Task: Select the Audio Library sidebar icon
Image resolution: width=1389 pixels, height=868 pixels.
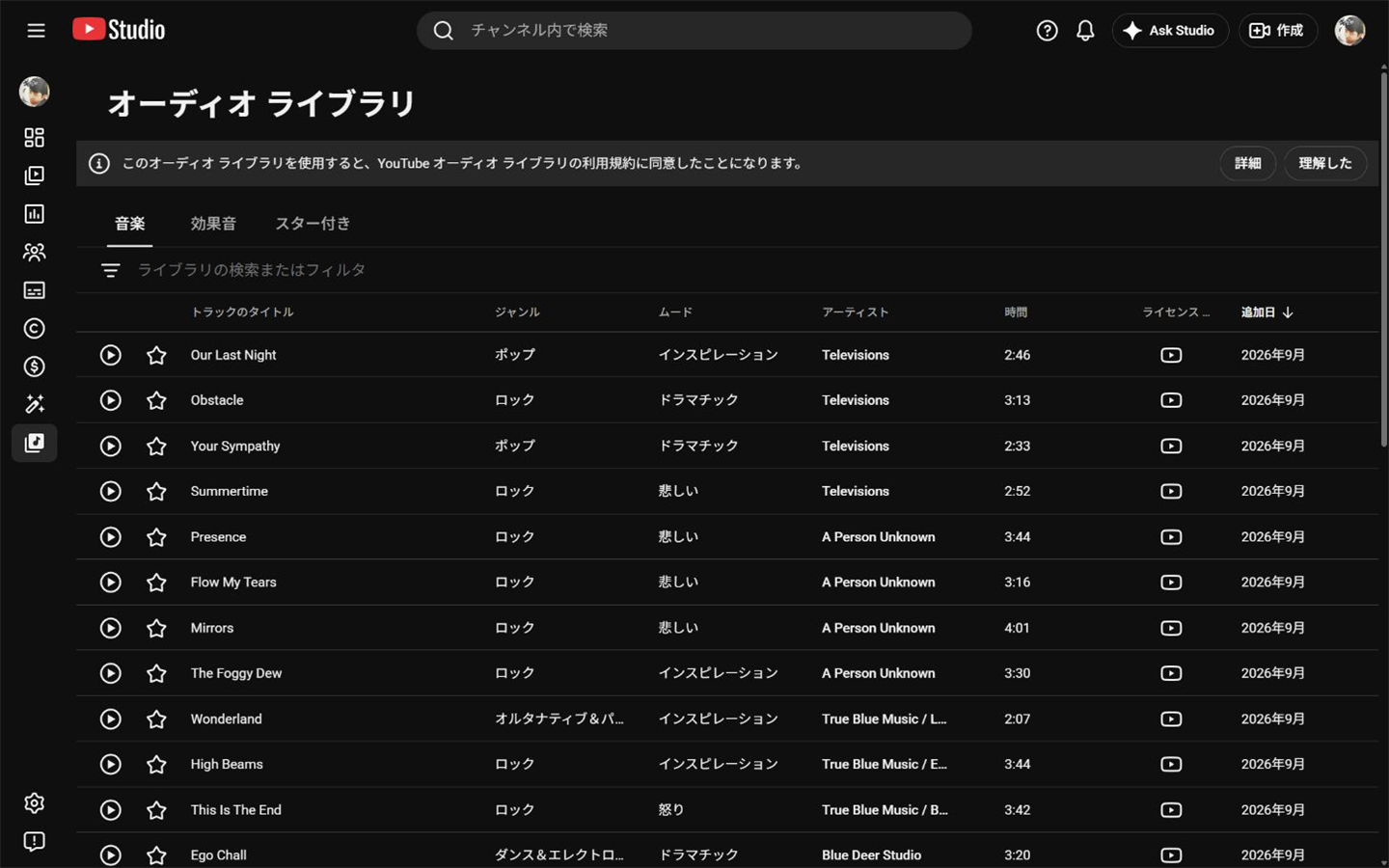Action: click(34, 443)
